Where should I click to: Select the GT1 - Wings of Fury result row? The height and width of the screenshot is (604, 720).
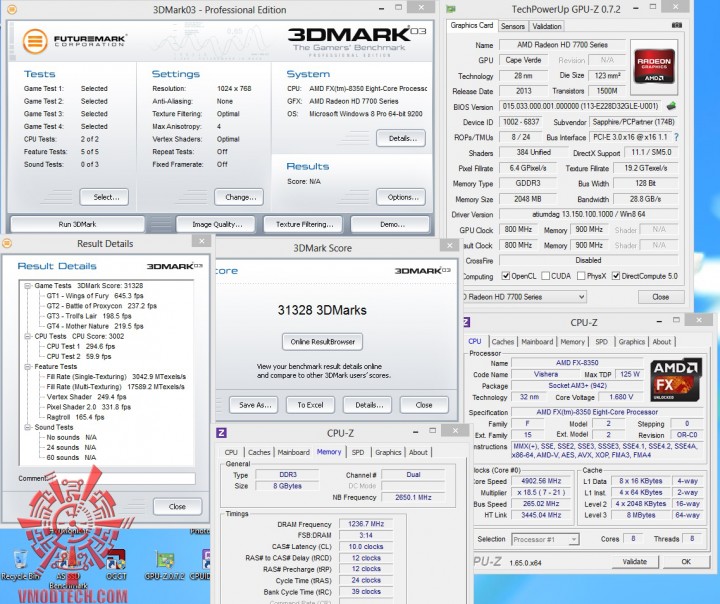[x=95, y=296]
